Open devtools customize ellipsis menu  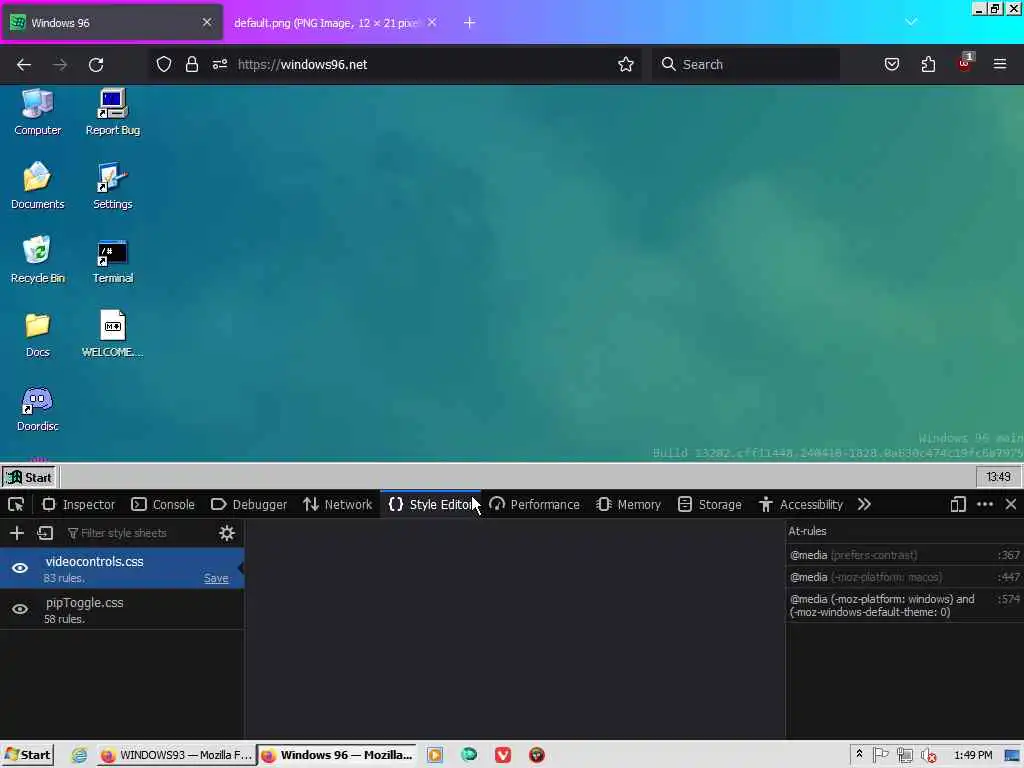pos(985,505)
